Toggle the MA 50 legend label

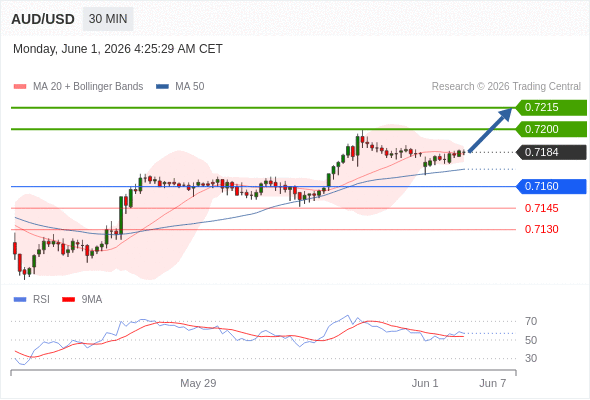[190, 87]
